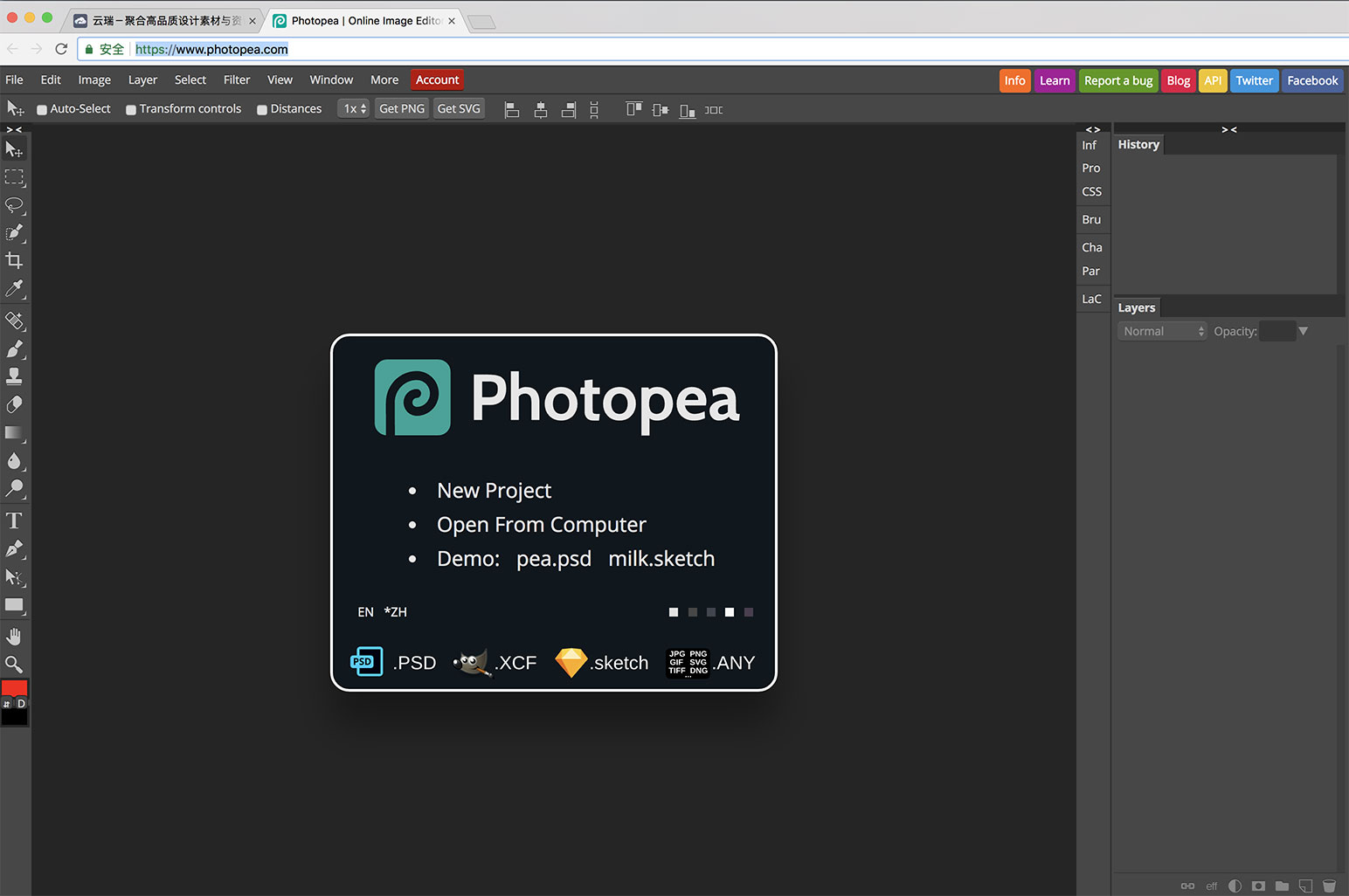Screen dimensions: 1349x896
Task: Click the Get SVG button
Action: click(459, 109)
